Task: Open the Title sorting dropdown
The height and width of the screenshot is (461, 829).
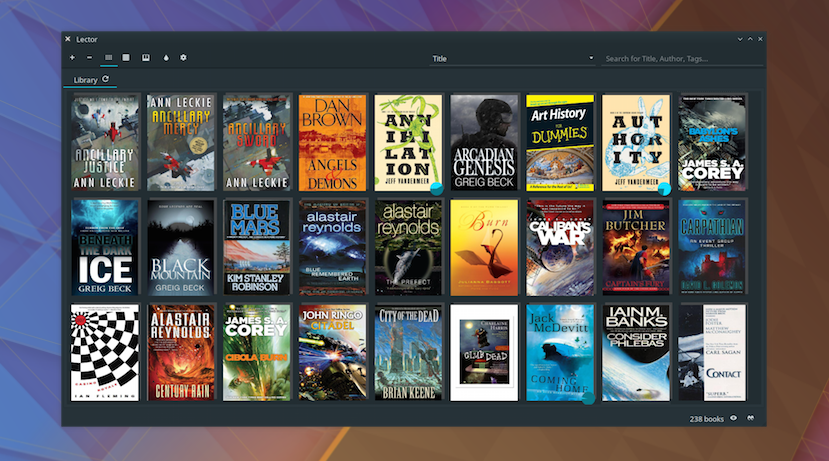Action: point(512,59)
